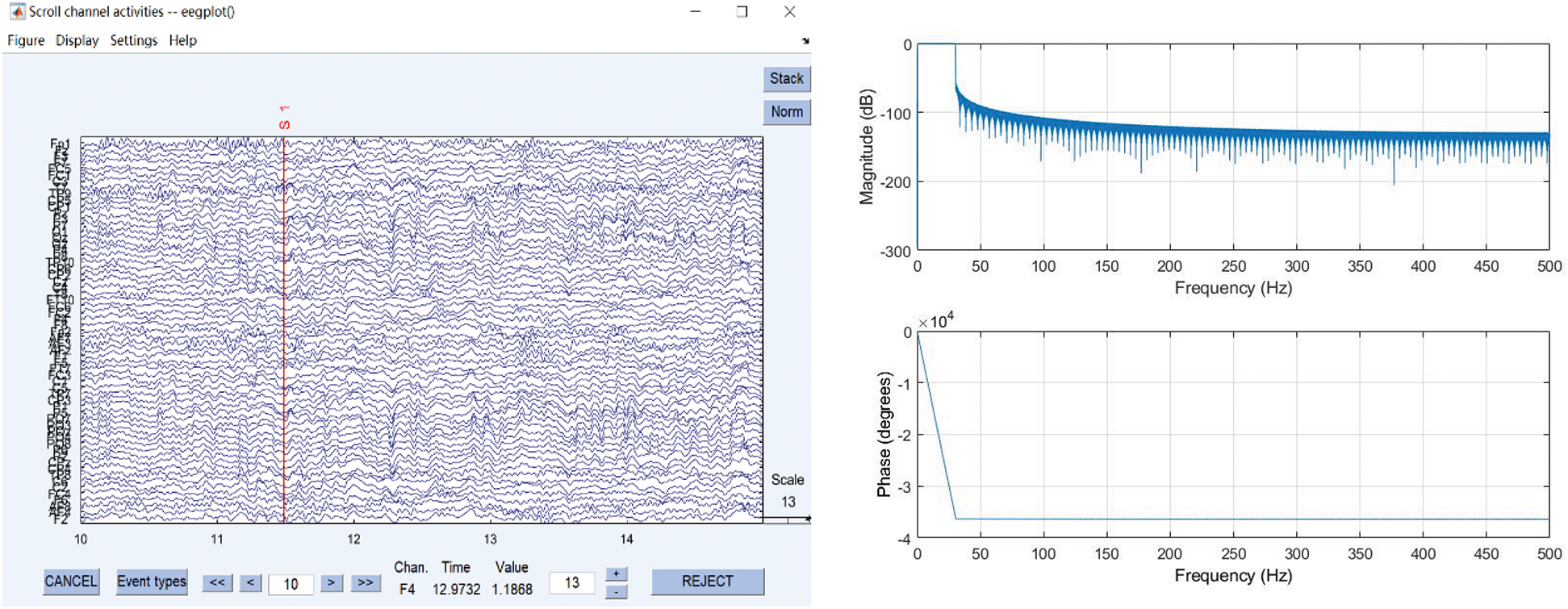
Task: Click the time position field showing 10
Action: tap(291, 583)
